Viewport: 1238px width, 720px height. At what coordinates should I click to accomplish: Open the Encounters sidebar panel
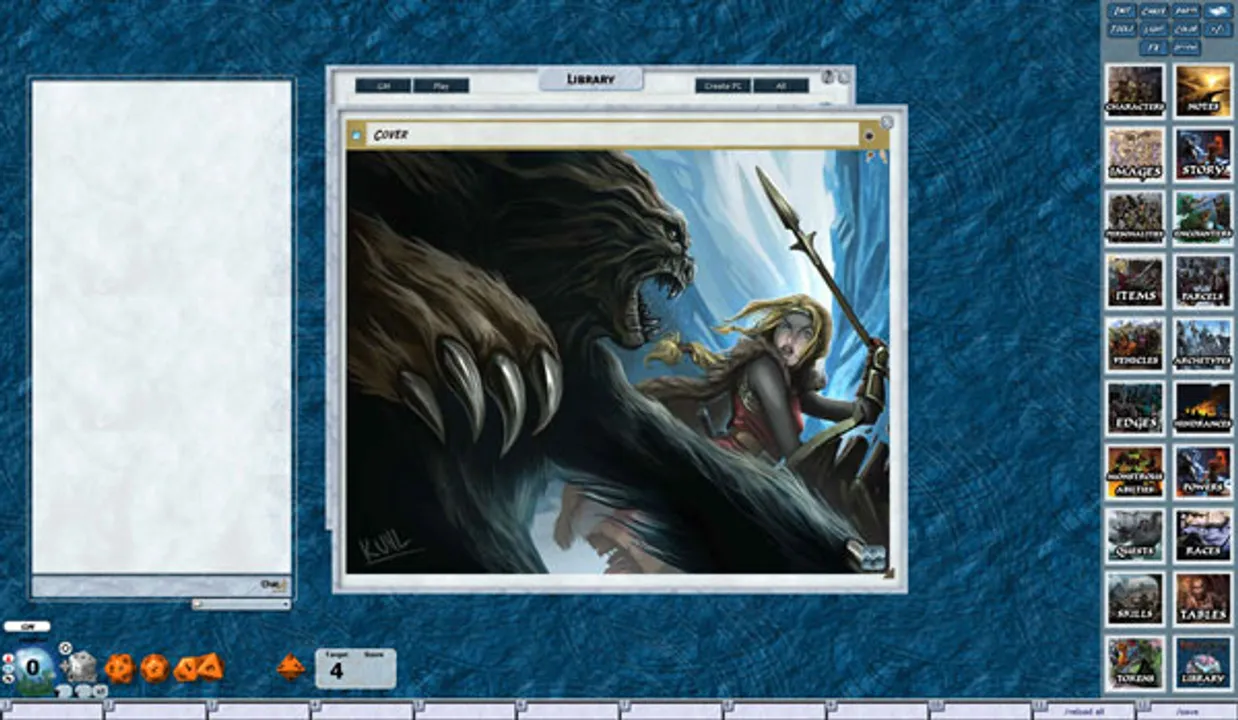[x=1203, y=217]
